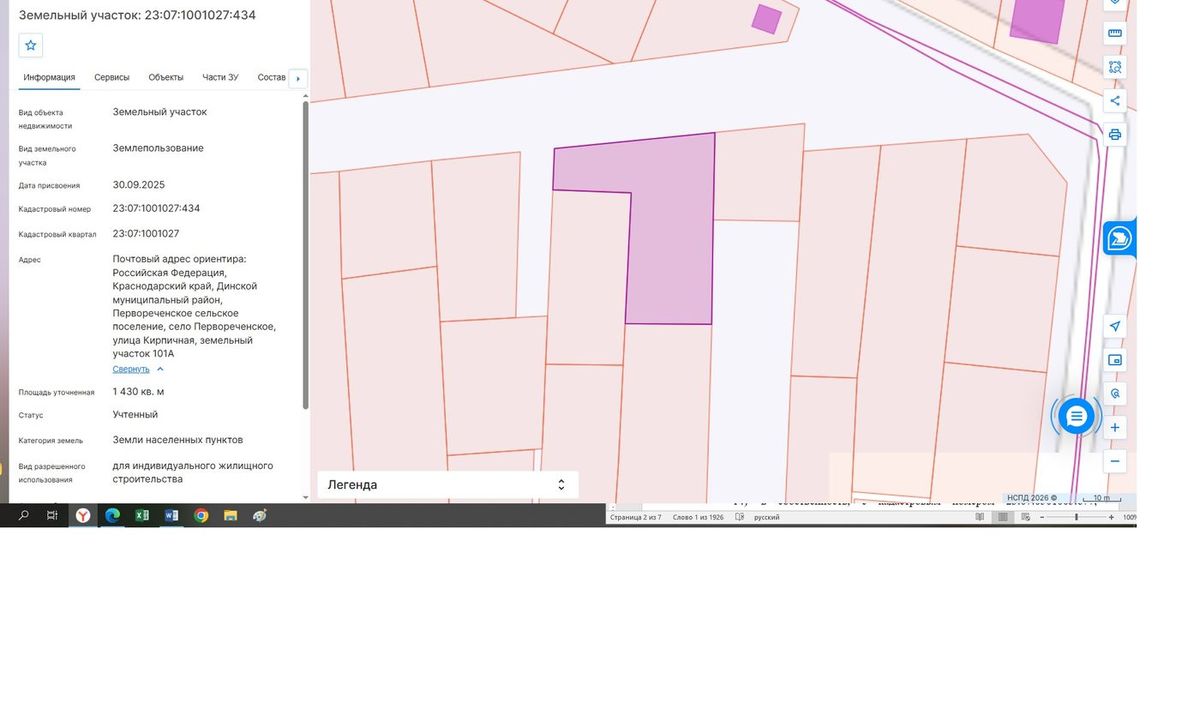Print the map using printer icon
Screen dimensions: 1200x721
[1115, 134]
